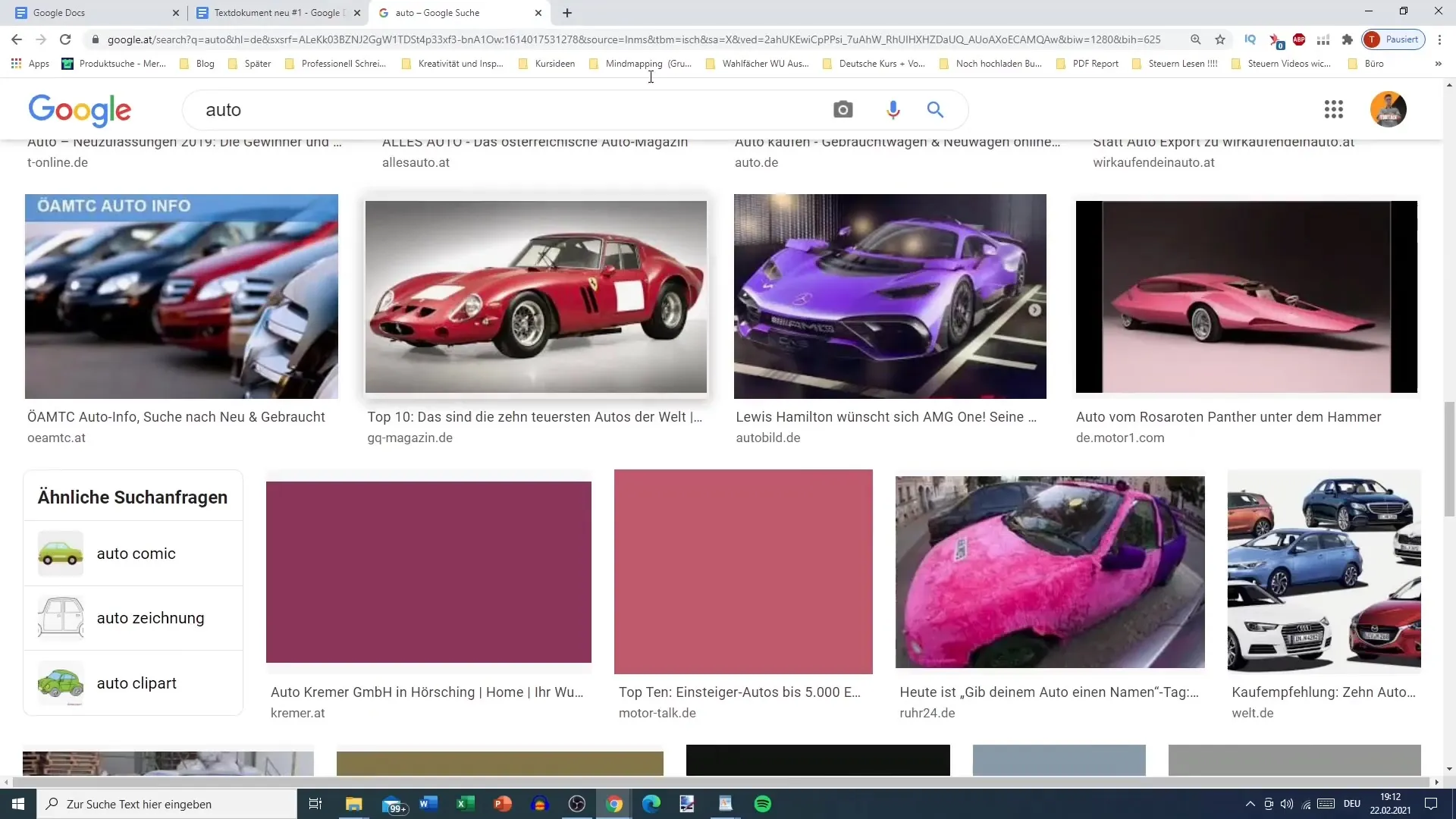Image resolution: width=1456 pixels, height=819 pixels.
Task: Open the kremer.at source link
Action: click(297, 713)
